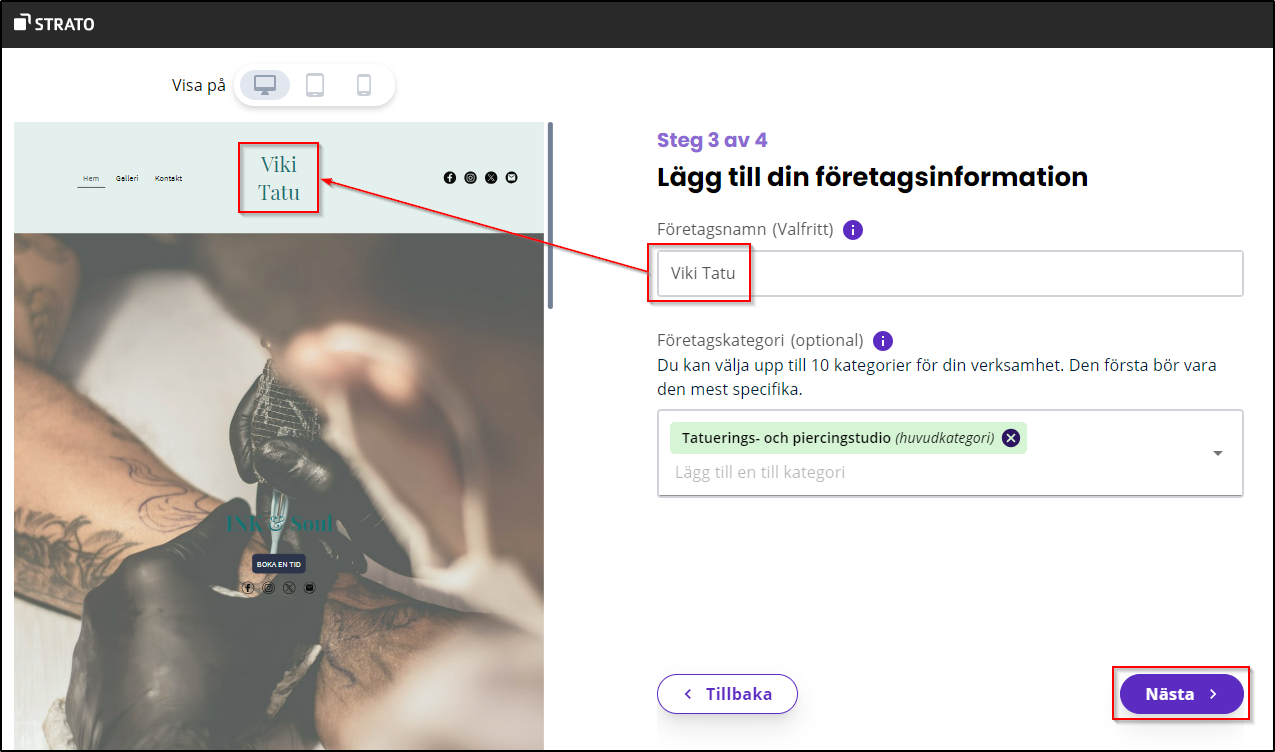1275x752 pixels.
Task: Go back with the Tillbaka button
Action: pyautogui.click(x=727, y=694)
